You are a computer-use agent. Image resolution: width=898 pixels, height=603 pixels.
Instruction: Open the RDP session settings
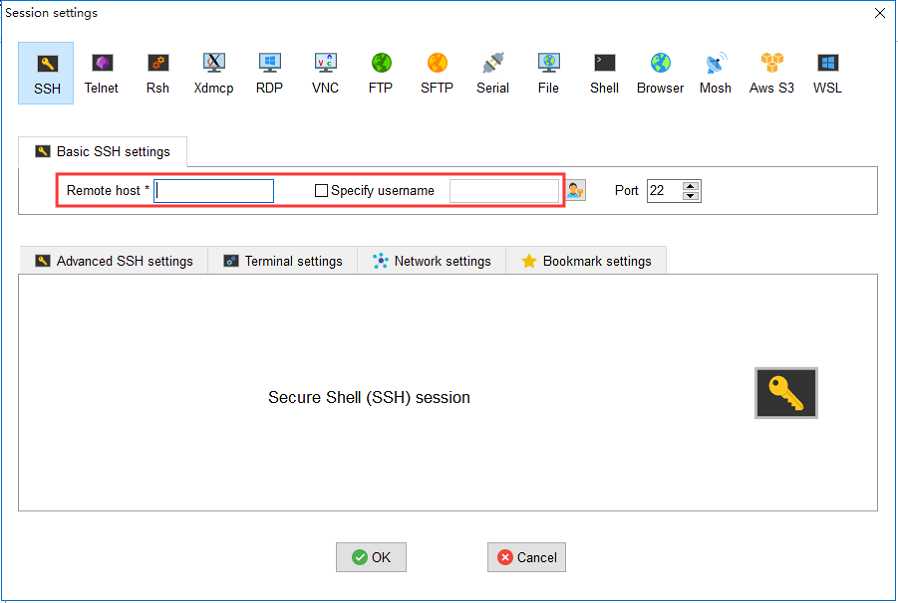click(x=269, y=73)
